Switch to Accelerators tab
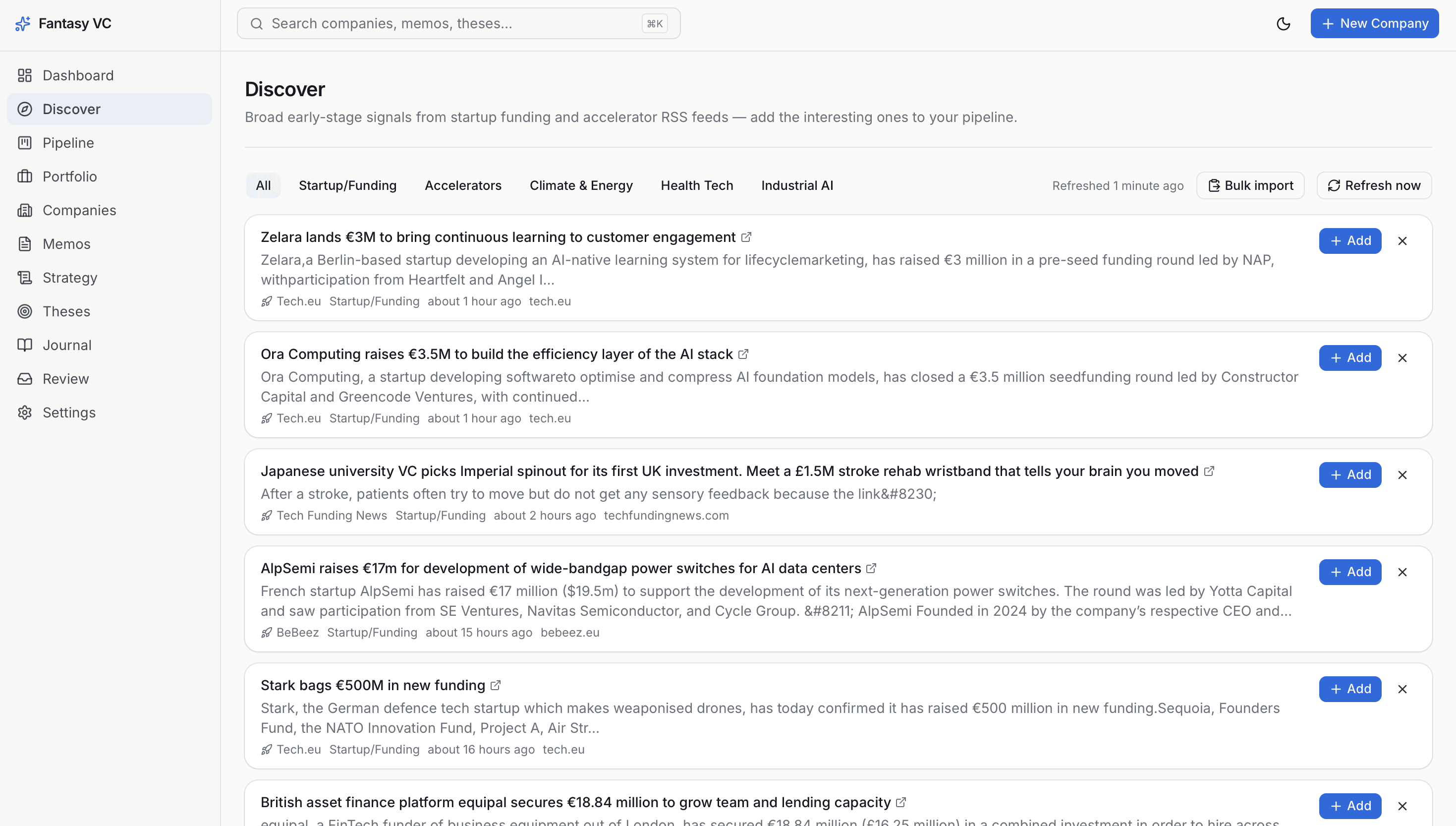Screen dimensions: 1456x826 click(x=463, y=185)
